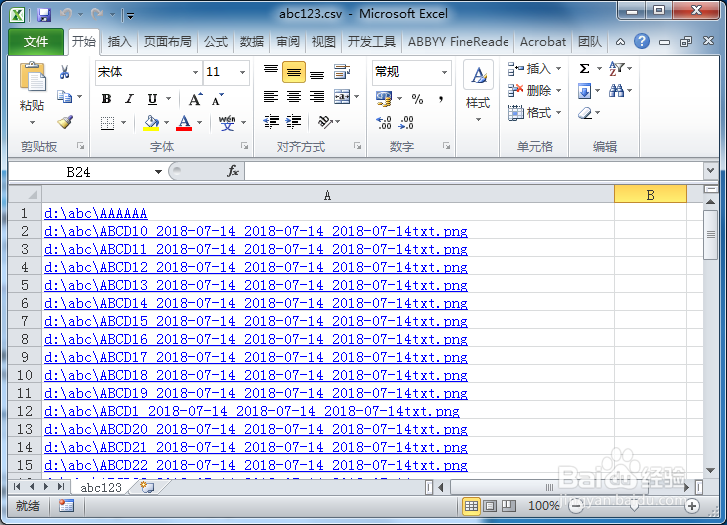Expand the formula bar

710,171
